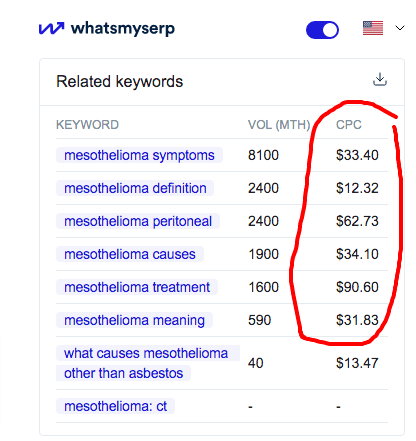Viewport: 416px width, 441px height.
Task: Click the VOL (MTH) column header
Action: 279,125
